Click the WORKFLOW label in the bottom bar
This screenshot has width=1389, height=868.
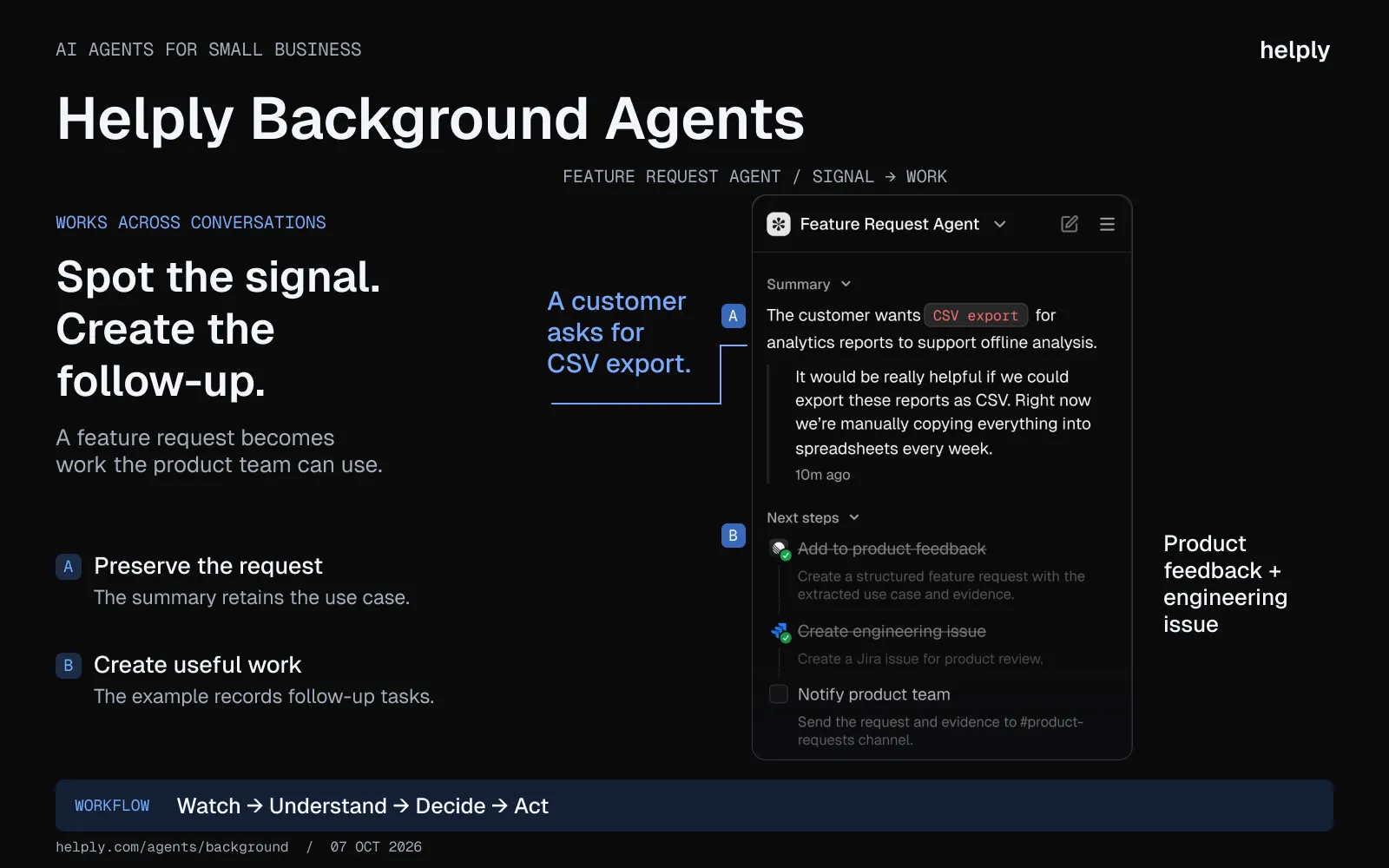pyautogui.click(x=112, y=806)
